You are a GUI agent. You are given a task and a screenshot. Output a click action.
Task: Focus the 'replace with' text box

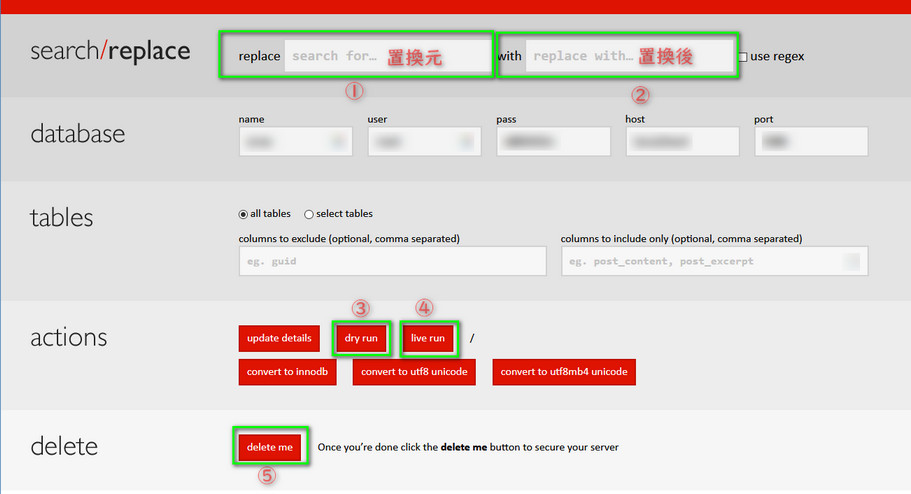pyautogui.click(x=630, y=56)
